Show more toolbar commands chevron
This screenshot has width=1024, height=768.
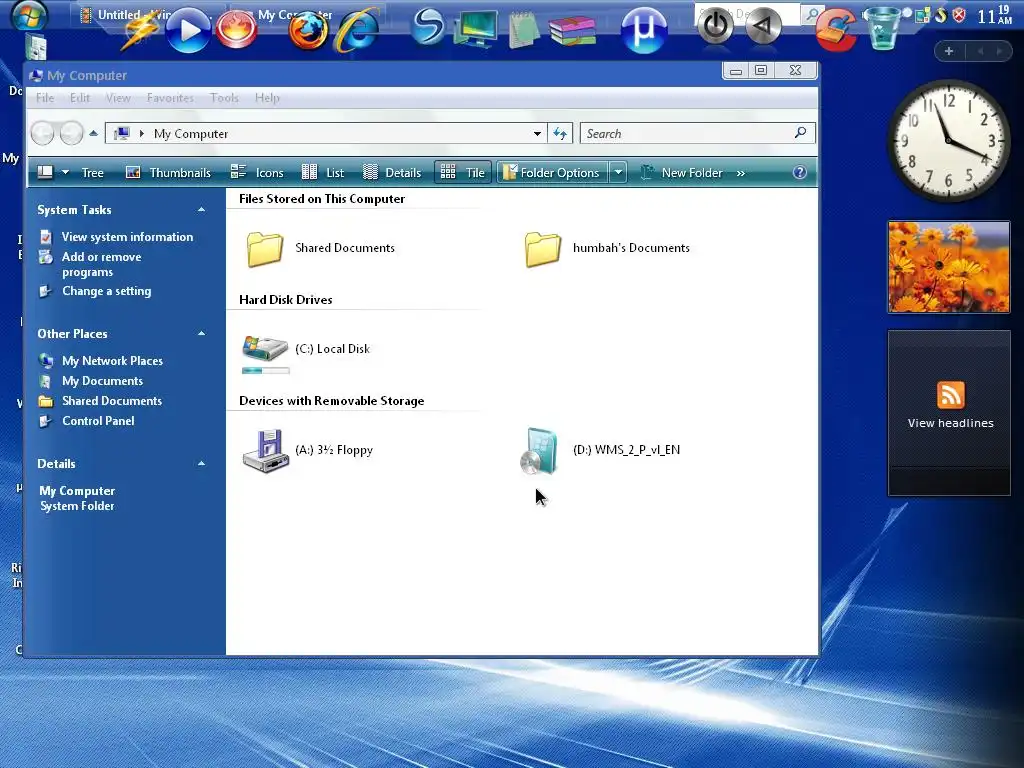pyautogui.click(x=741, y=173)
